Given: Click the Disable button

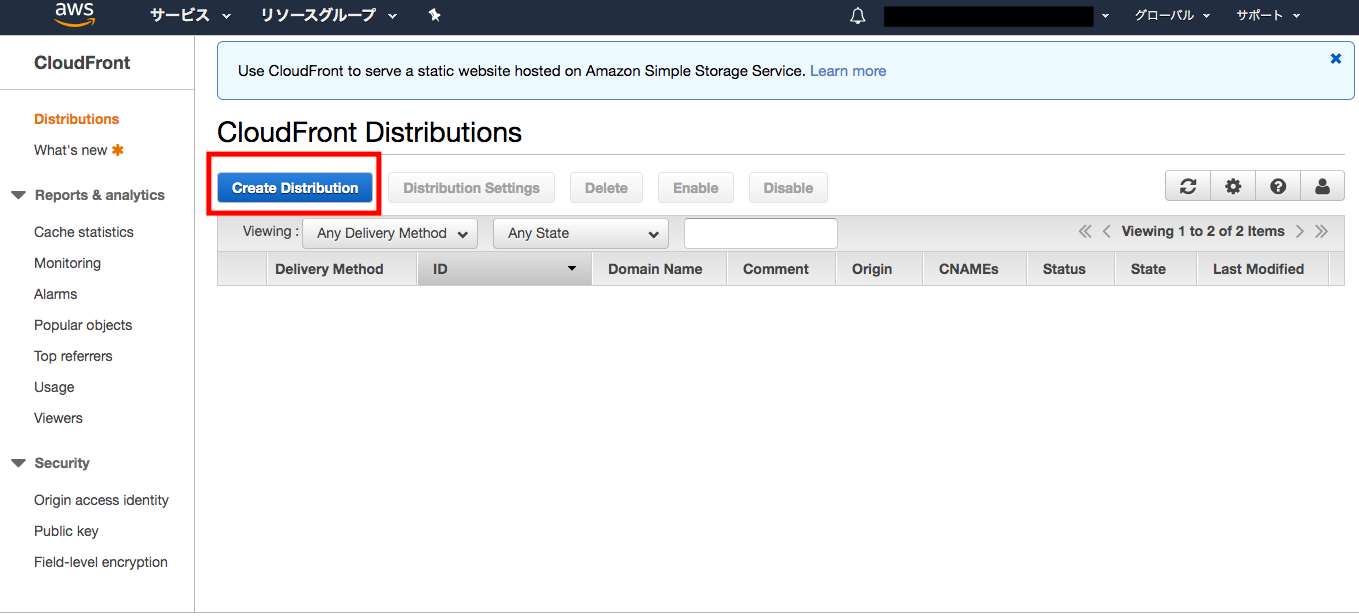Looking at the screenshot, I should (788, 187).
